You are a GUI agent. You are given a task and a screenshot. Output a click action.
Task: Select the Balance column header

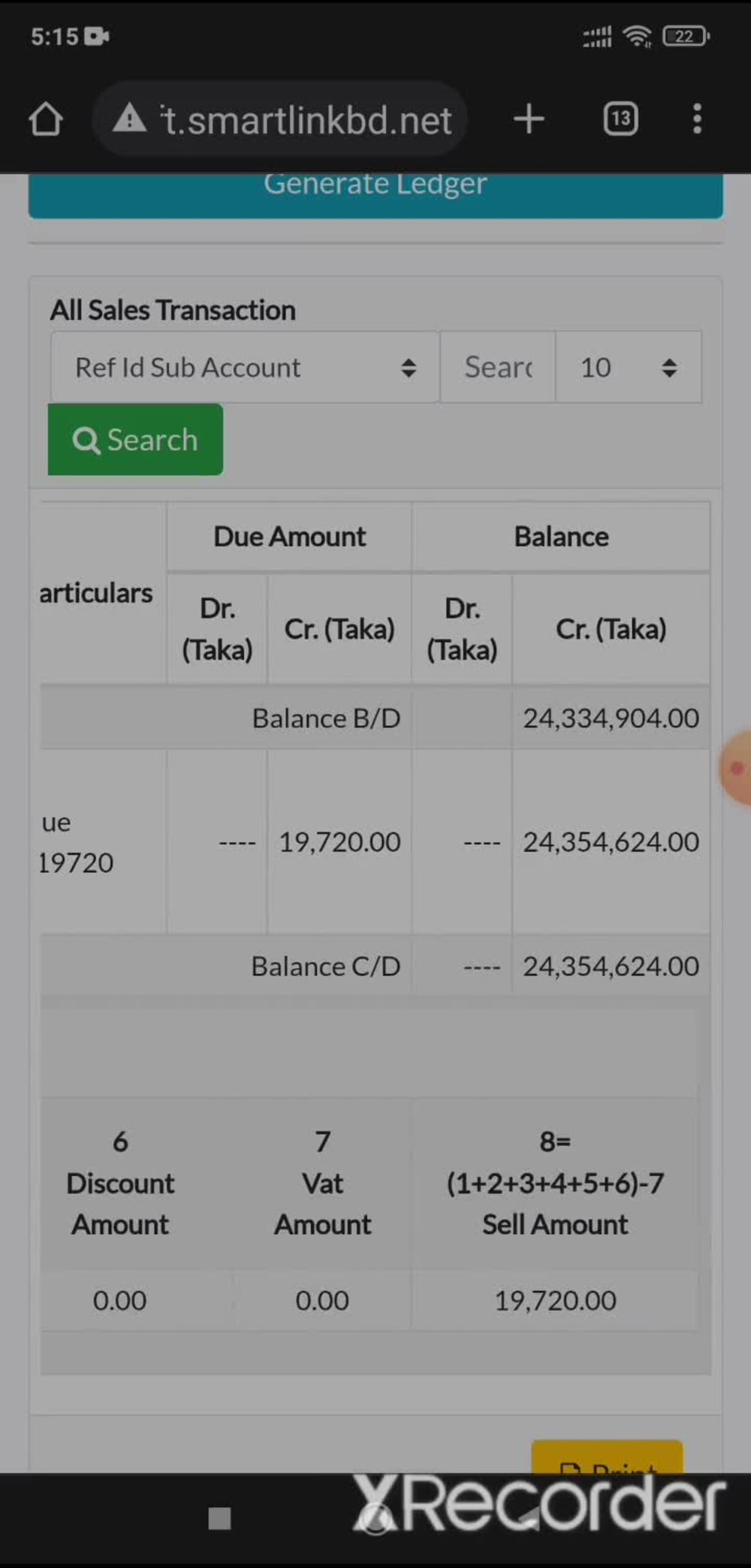561,537
